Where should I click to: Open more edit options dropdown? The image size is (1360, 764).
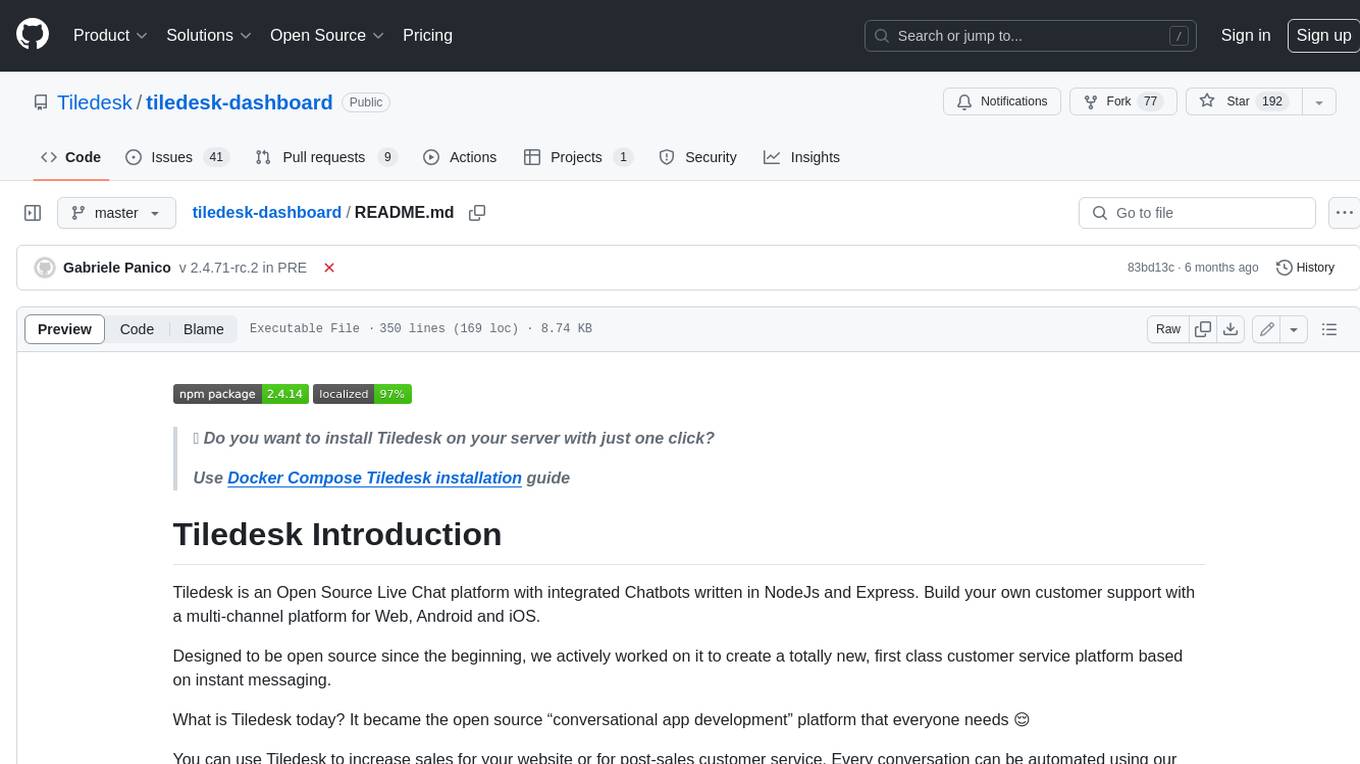1294,329
